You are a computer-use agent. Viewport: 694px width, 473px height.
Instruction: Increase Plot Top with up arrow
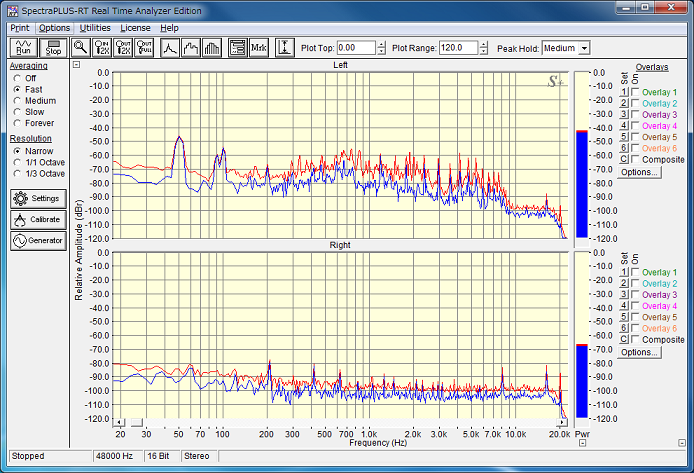[x=382, y=45]
